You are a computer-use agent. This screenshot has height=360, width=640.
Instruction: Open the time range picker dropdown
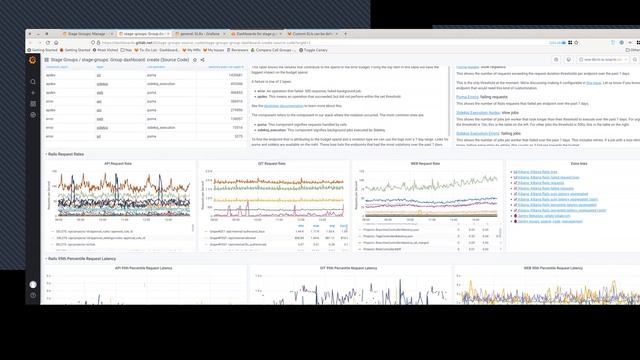tap(603, 60)
